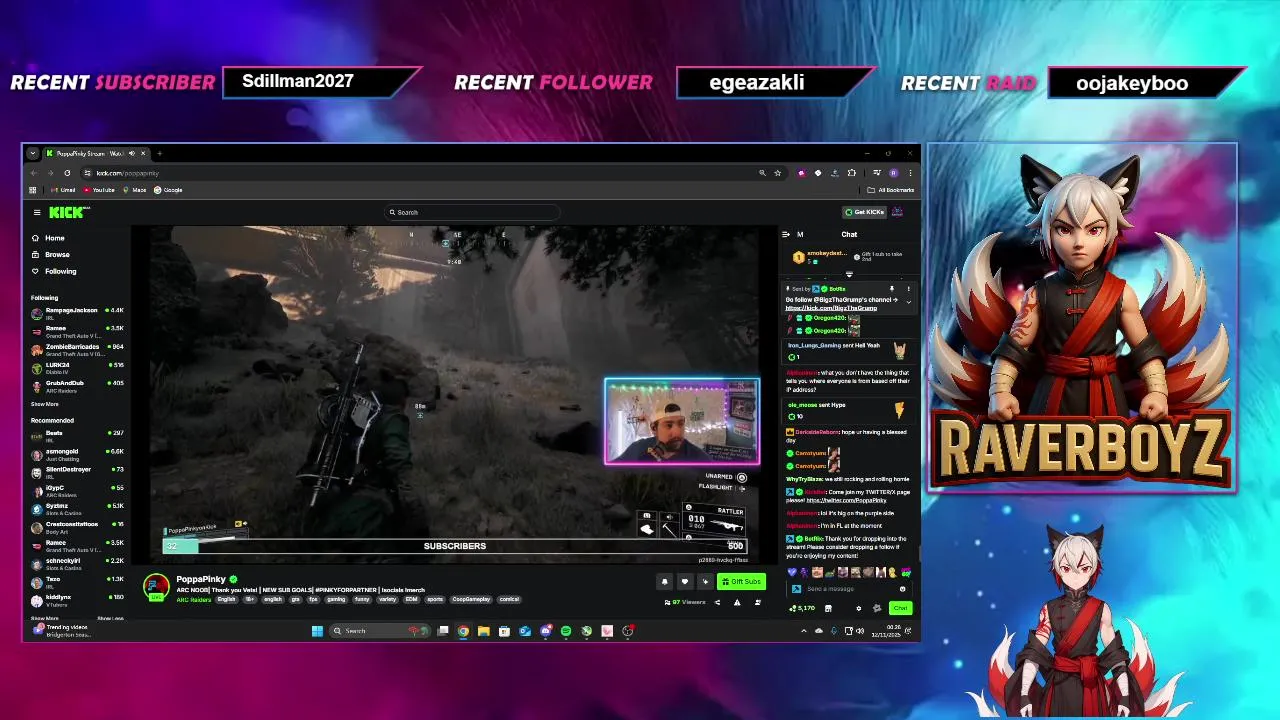Toggle stream notifications bell
Screen dimensions: 1280x720
point(664,581)
